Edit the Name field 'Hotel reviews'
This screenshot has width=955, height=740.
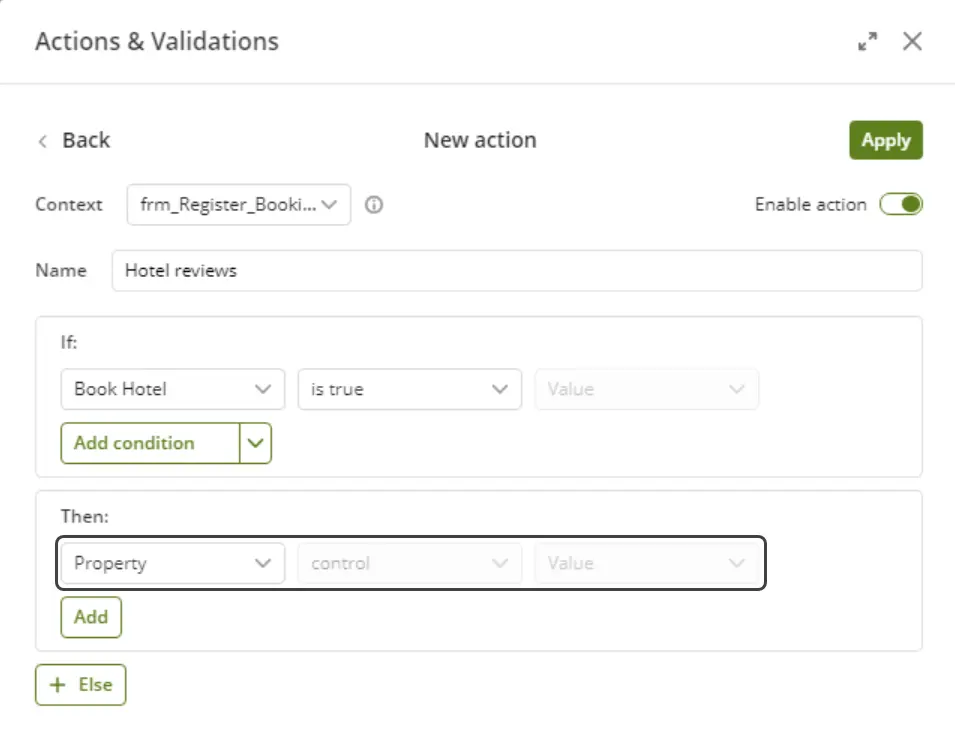(517, 270)
